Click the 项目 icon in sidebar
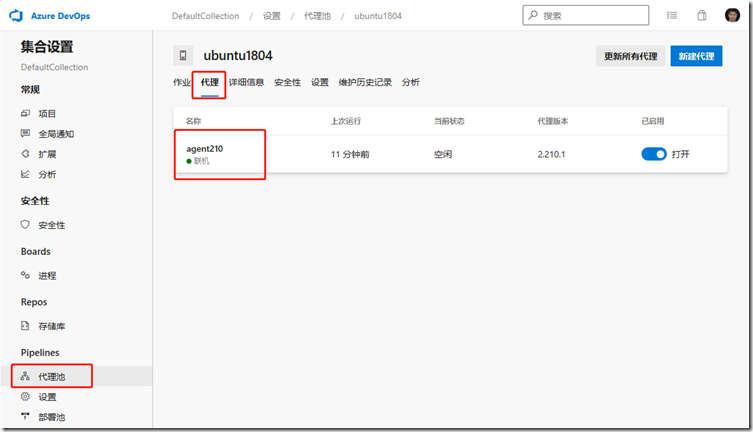The width and height of the screenshot is (753, 432). [25, 113]
